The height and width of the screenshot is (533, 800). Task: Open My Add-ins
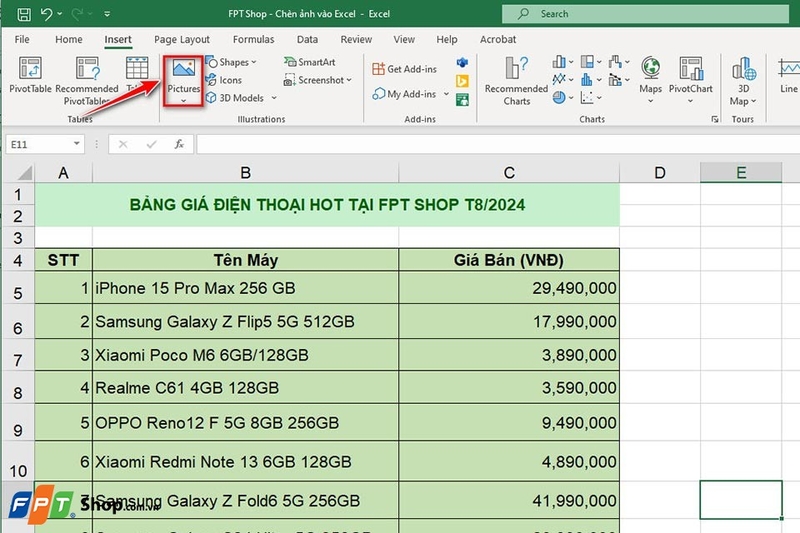tap(405, 94)
